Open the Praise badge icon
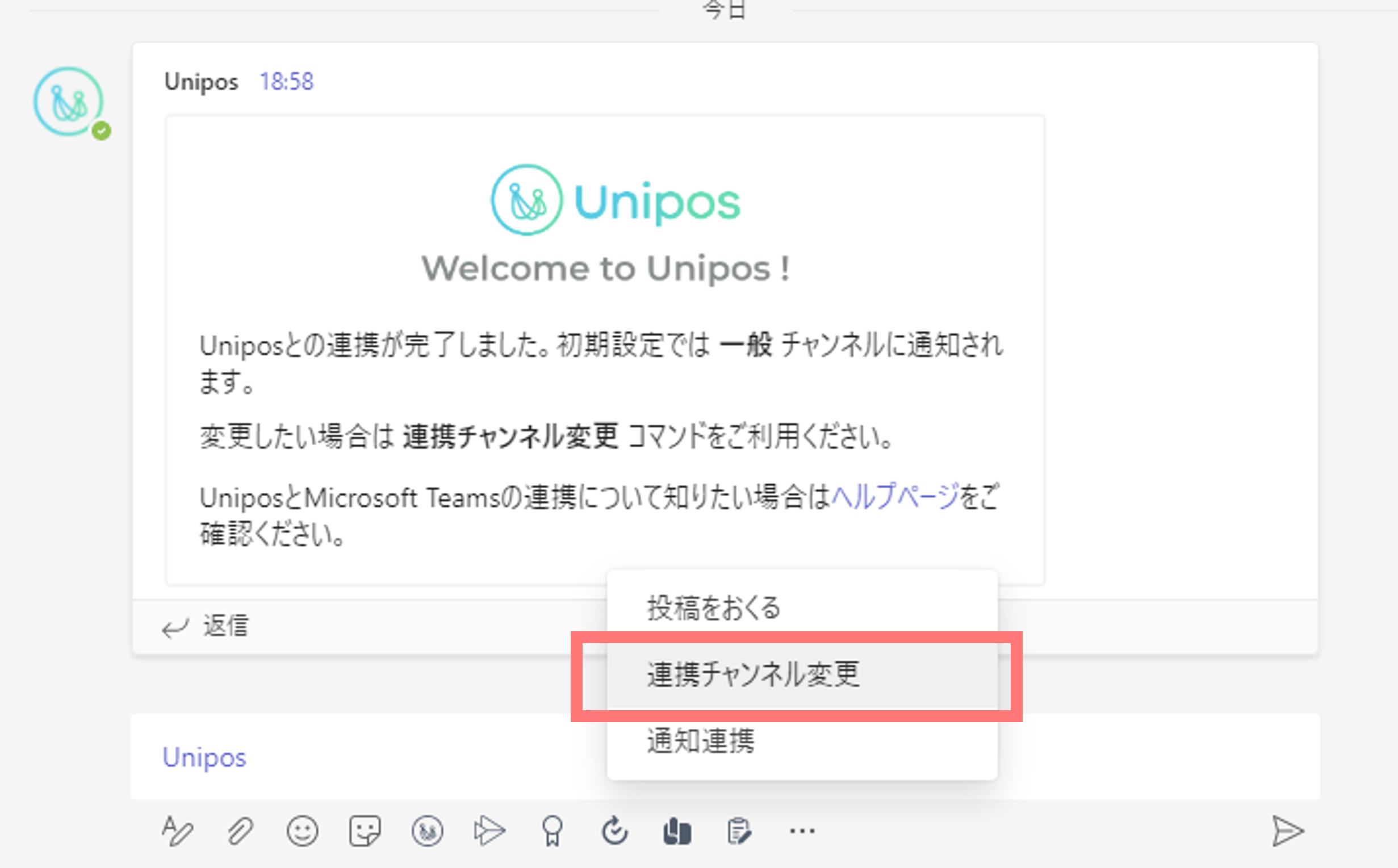The width and height of the screenshot is (1398, 868). click(552, 831)
